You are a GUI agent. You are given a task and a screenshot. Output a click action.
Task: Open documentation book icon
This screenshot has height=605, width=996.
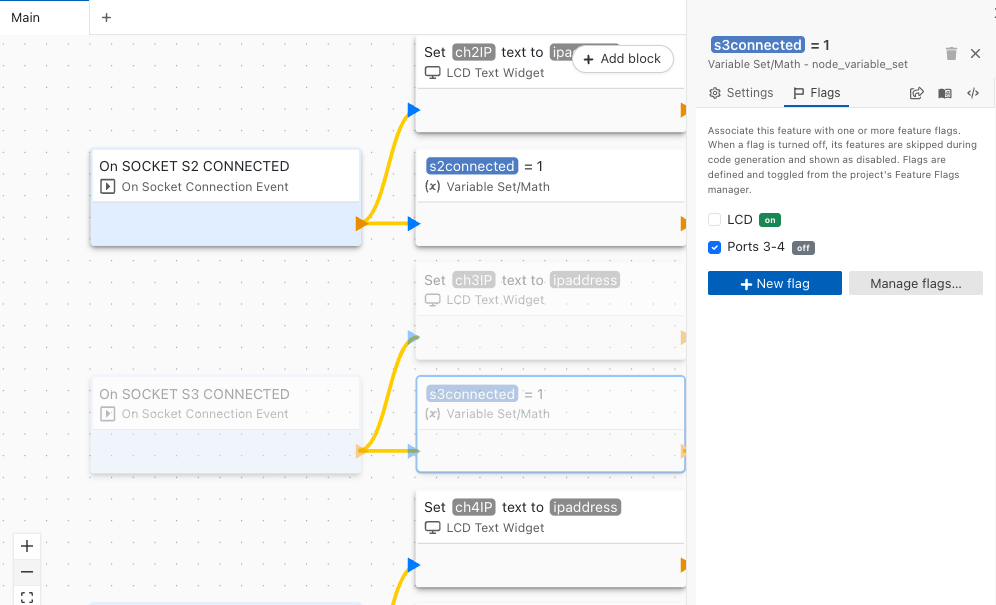[x=945, y=93]
